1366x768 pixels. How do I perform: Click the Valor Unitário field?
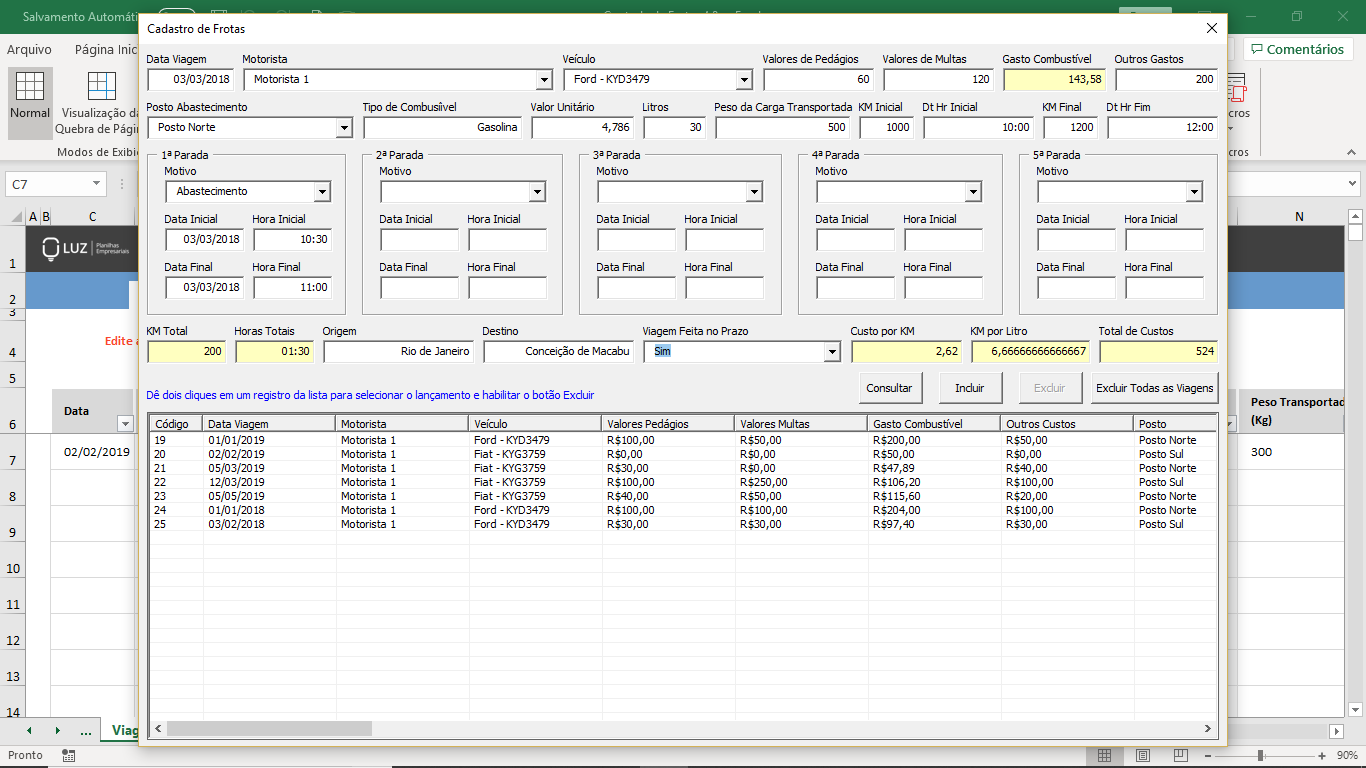(x=582, y=127)
